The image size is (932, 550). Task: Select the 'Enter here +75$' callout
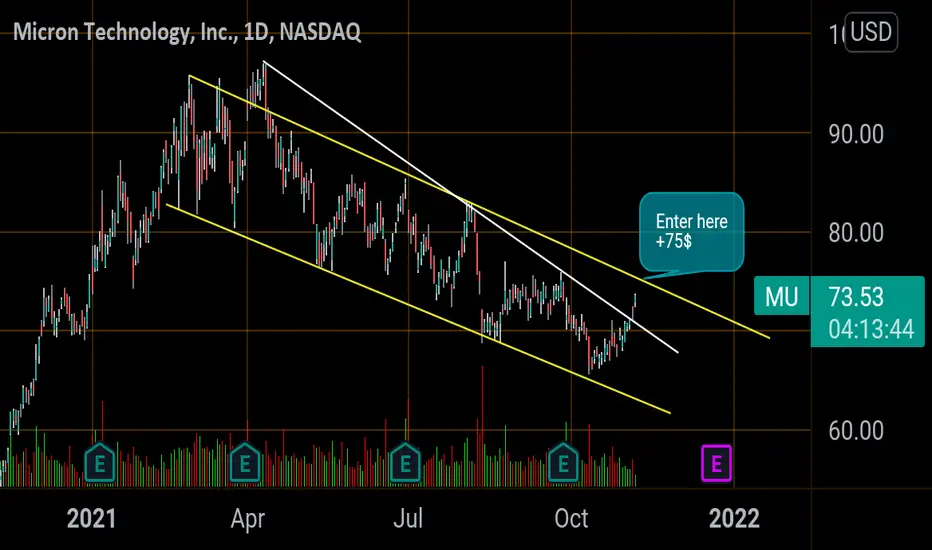tap(691, 232)
